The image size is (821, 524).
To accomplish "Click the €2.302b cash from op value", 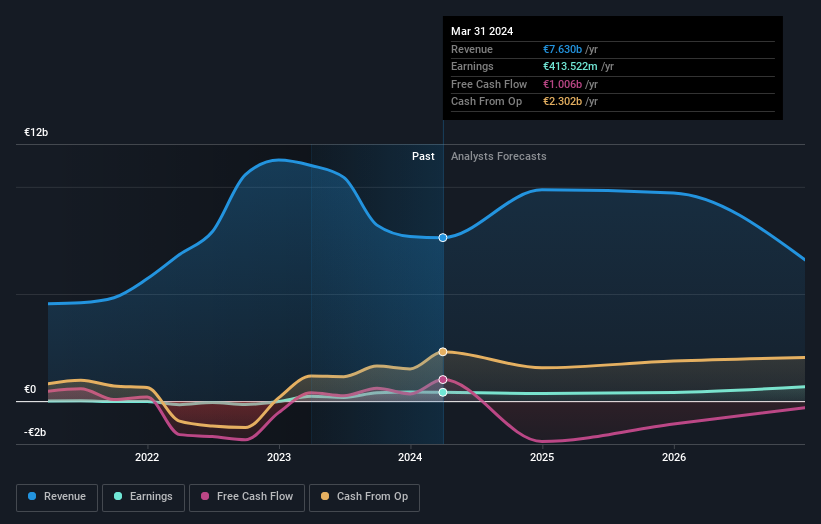I will point(562,102).
